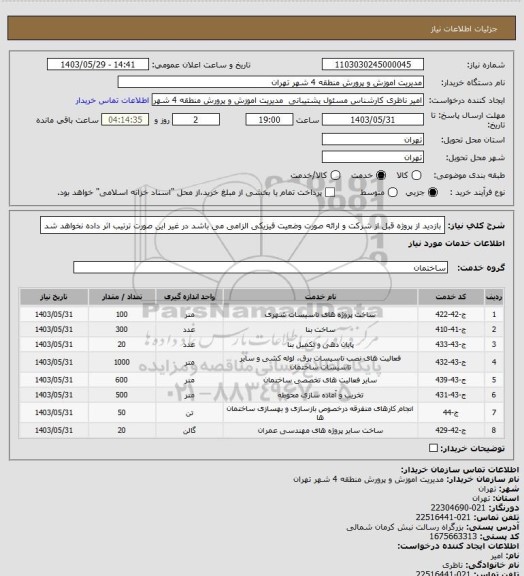The image size is (524, 576).
Task: Click the announcement date field 1403/05/29 - 14:41
Action: point(98,64)
